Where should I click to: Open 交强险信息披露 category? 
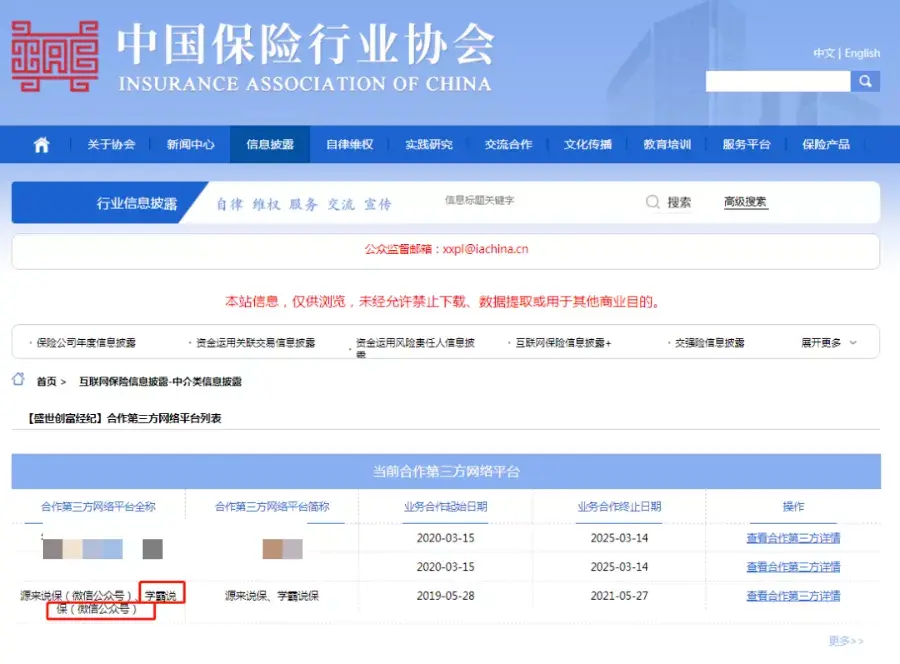pos(709,343)
